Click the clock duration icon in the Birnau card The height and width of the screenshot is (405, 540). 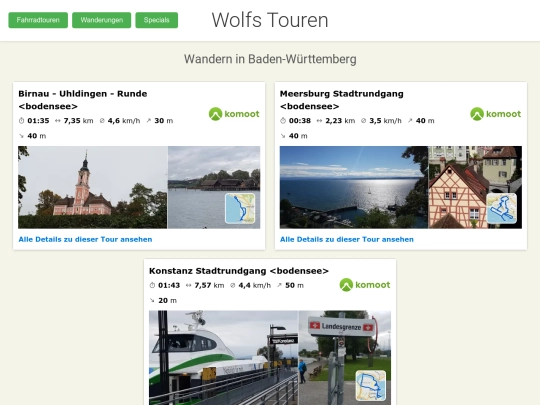coord(21,121)
